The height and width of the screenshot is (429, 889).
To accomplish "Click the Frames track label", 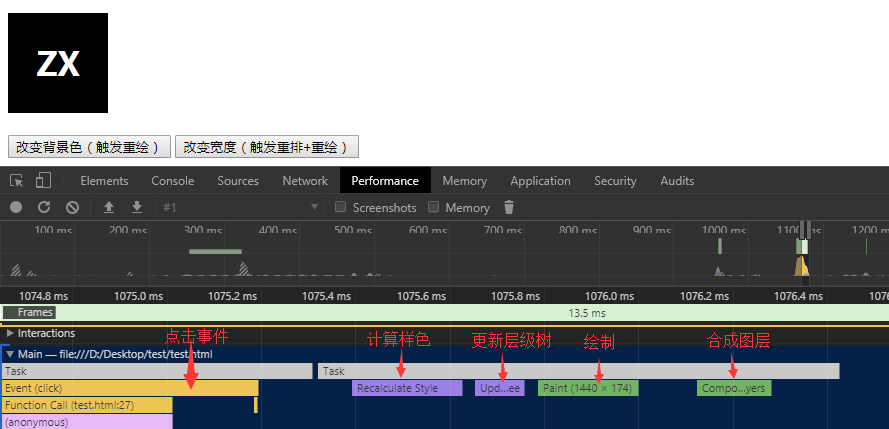I will click(29, 312).
